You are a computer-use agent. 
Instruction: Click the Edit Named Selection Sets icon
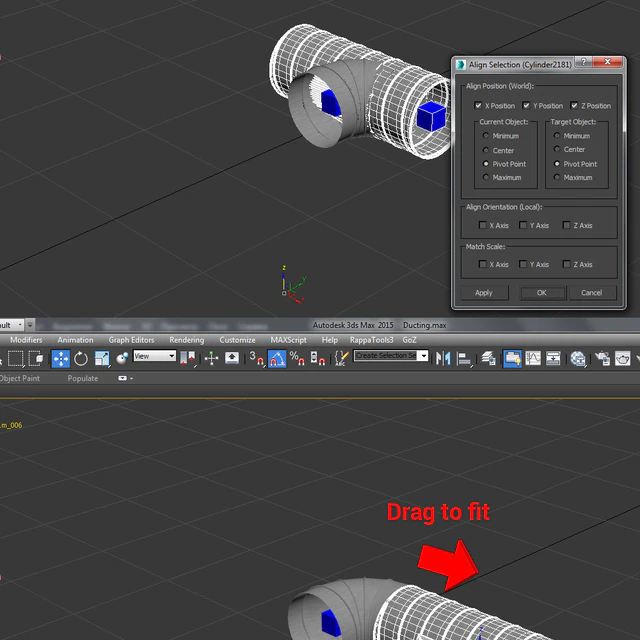tap(341, 358)
